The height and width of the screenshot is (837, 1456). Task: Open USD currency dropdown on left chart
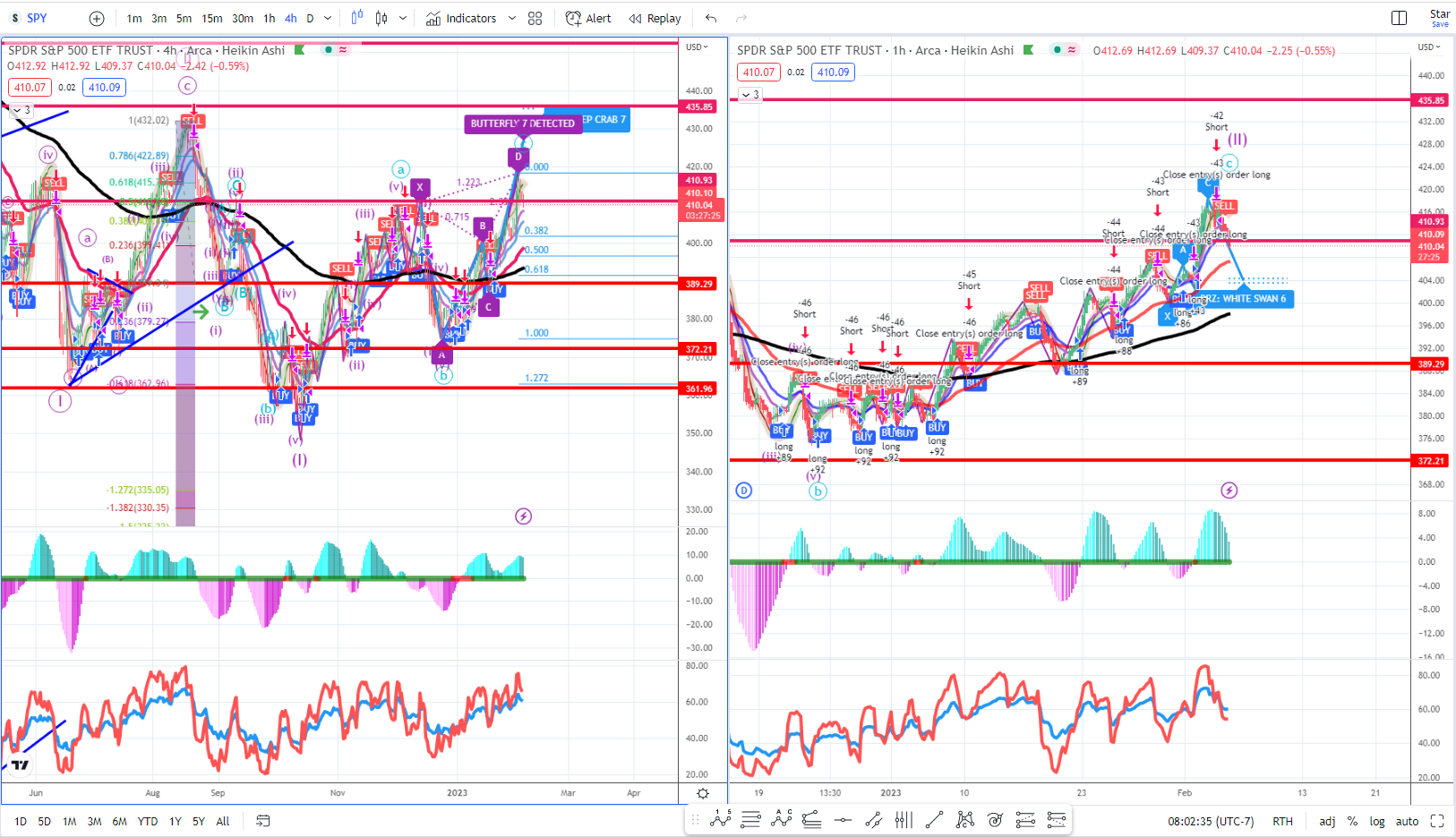697,47
